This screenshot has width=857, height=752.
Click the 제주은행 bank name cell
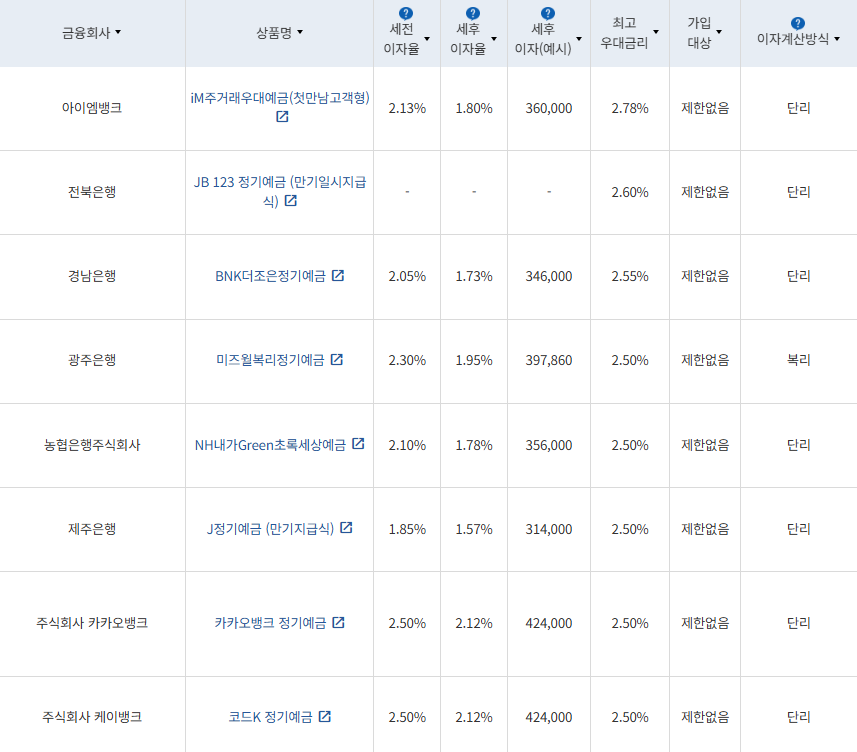(x=92, y=529)
